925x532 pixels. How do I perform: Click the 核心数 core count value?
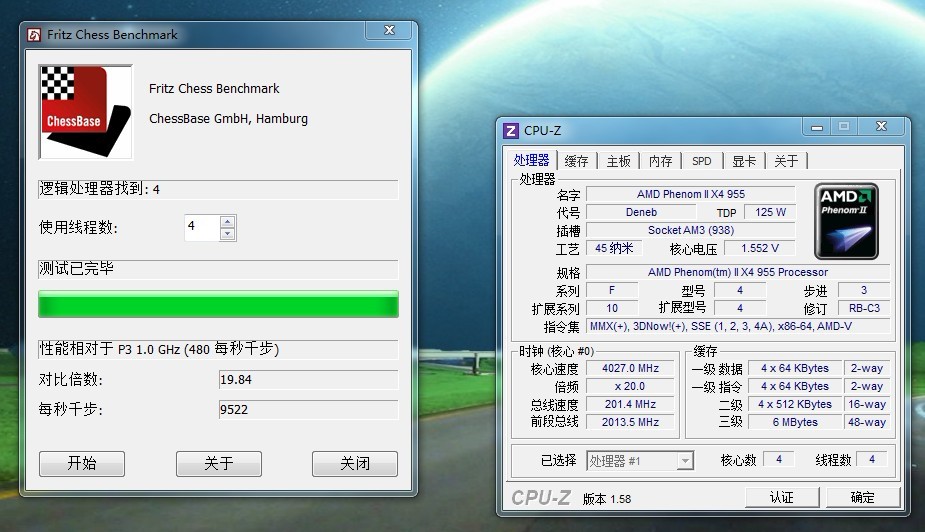(779, 459)
